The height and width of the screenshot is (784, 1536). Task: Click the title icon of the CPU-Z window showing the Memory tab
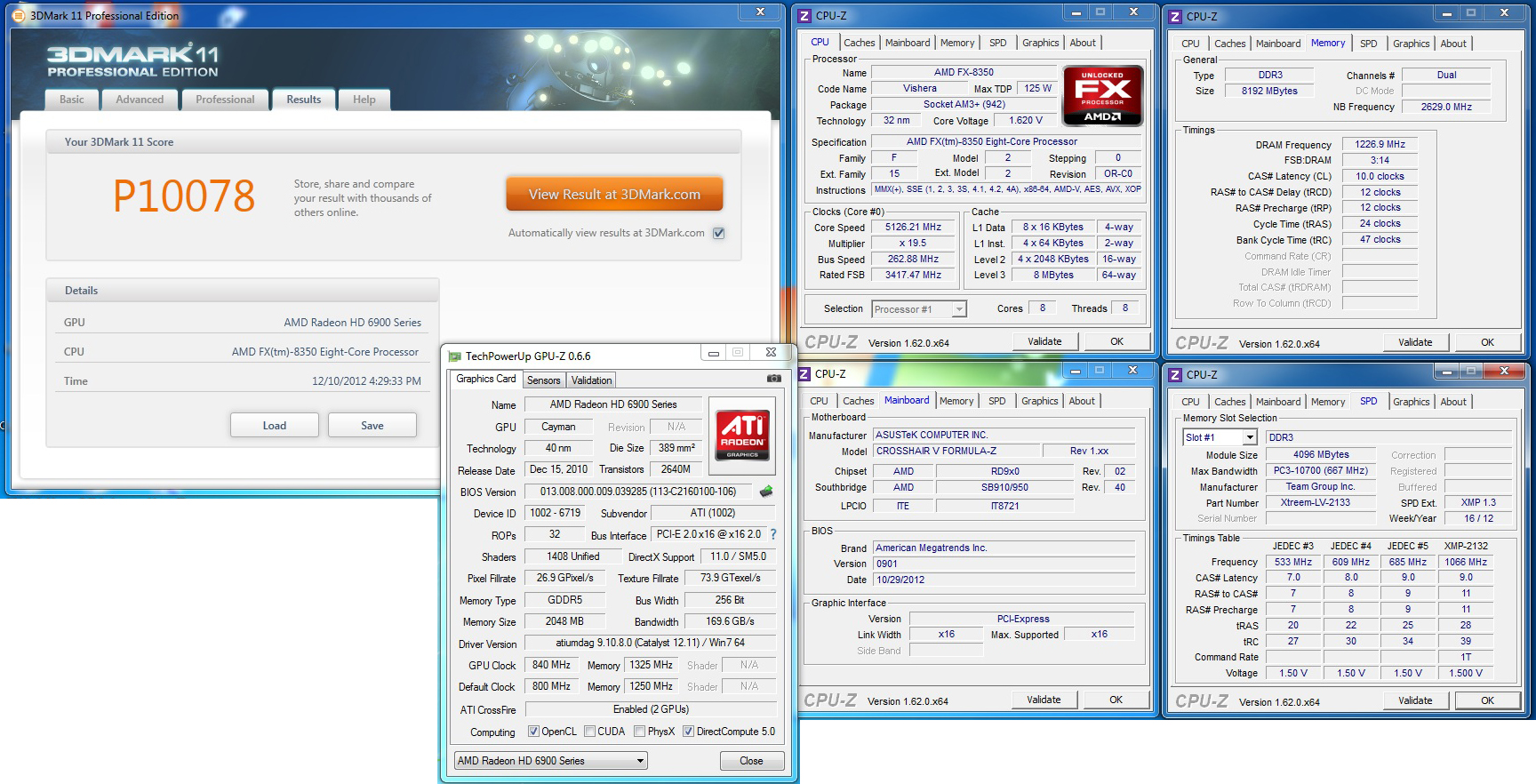[1175, 16]
